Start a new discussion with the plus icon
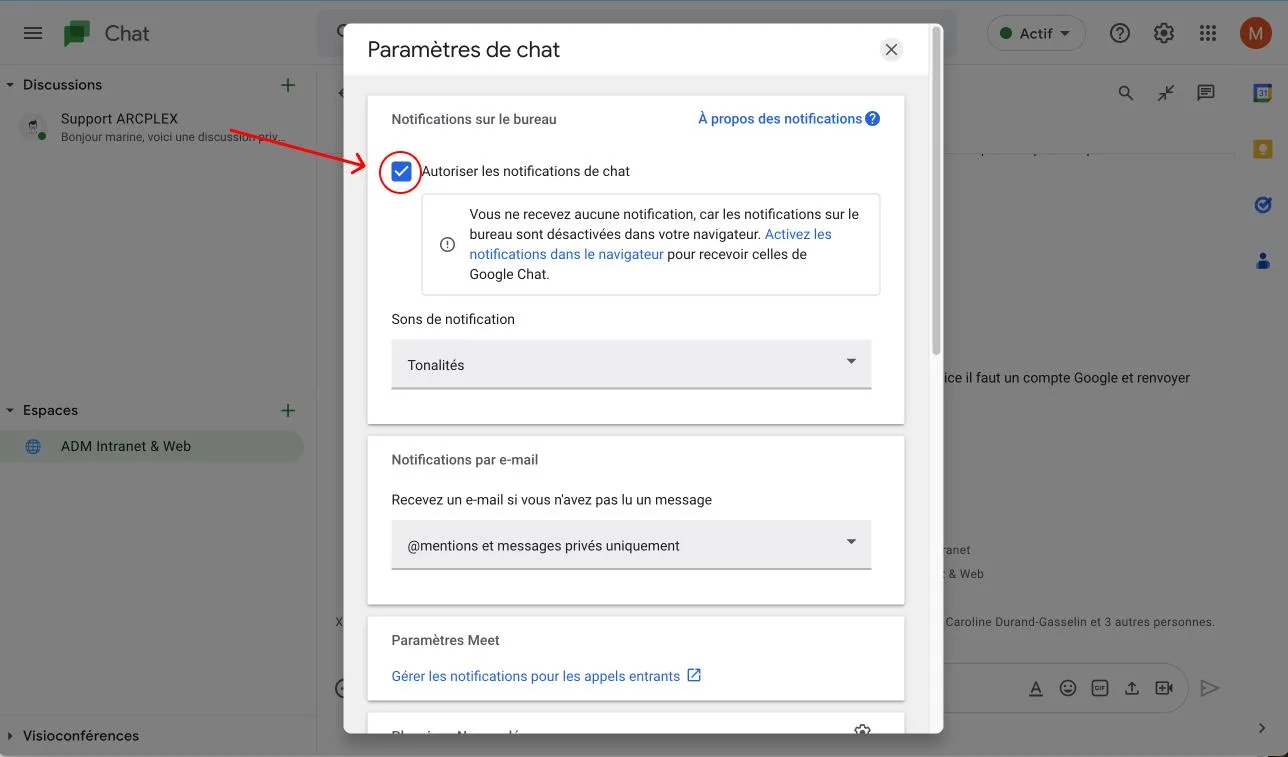 tap(288, 85)
